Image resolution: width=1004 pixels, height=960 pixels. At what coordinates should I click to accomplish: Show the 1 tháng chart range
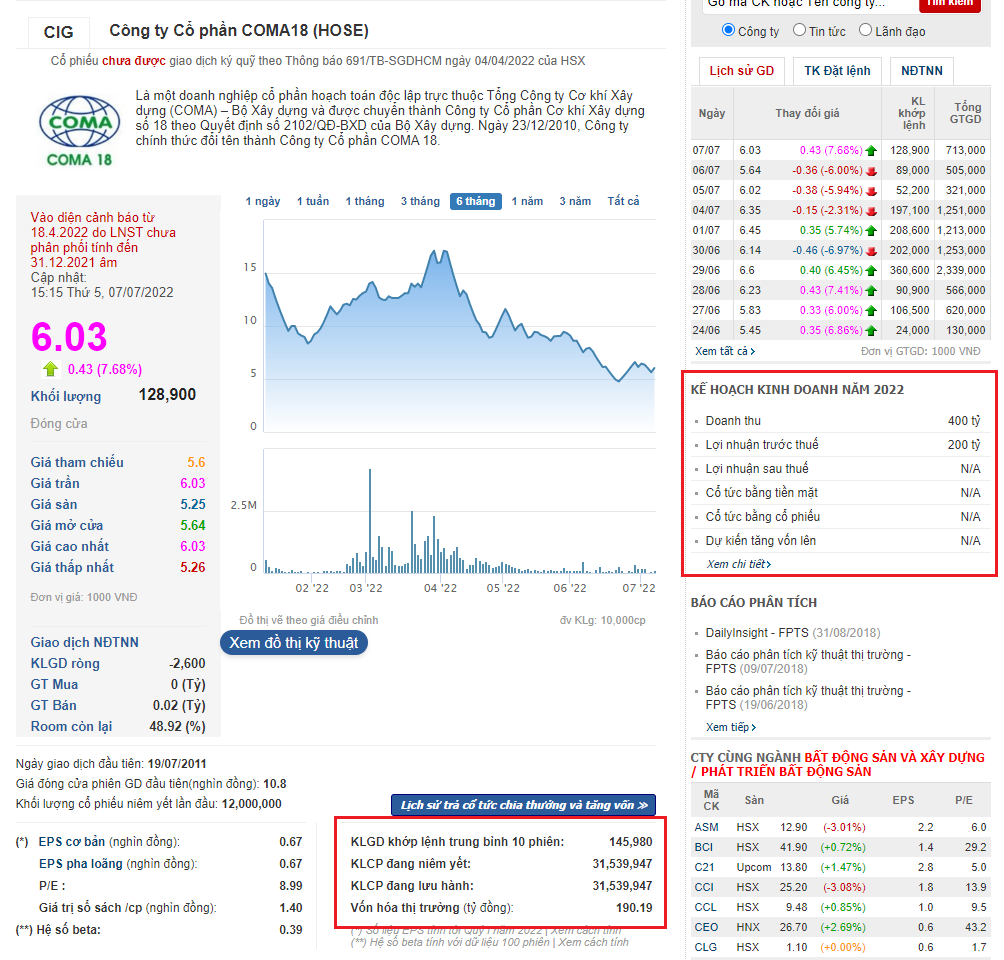tap(365, 201)
